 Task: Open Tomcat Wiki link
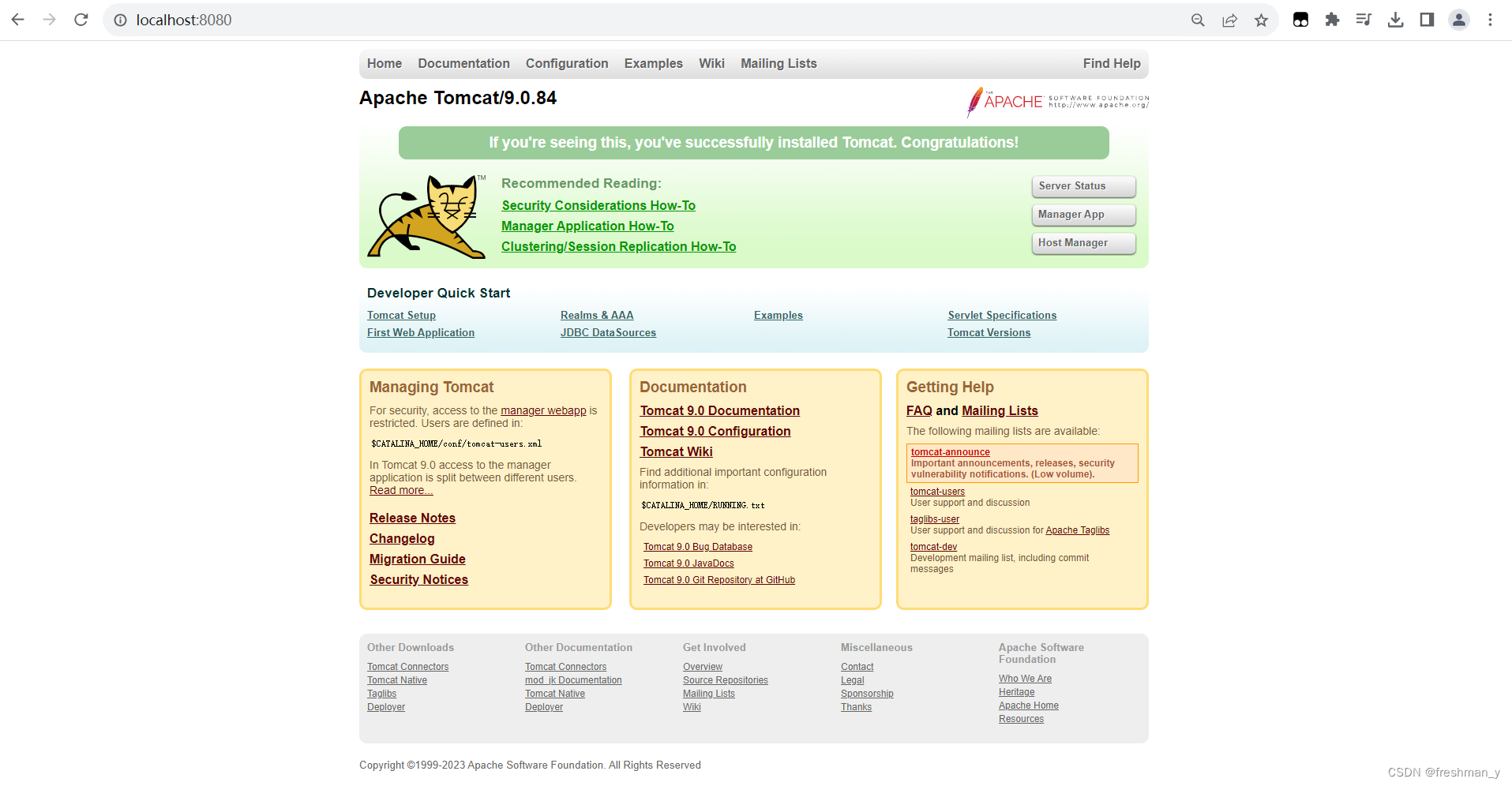click(676, 451)
